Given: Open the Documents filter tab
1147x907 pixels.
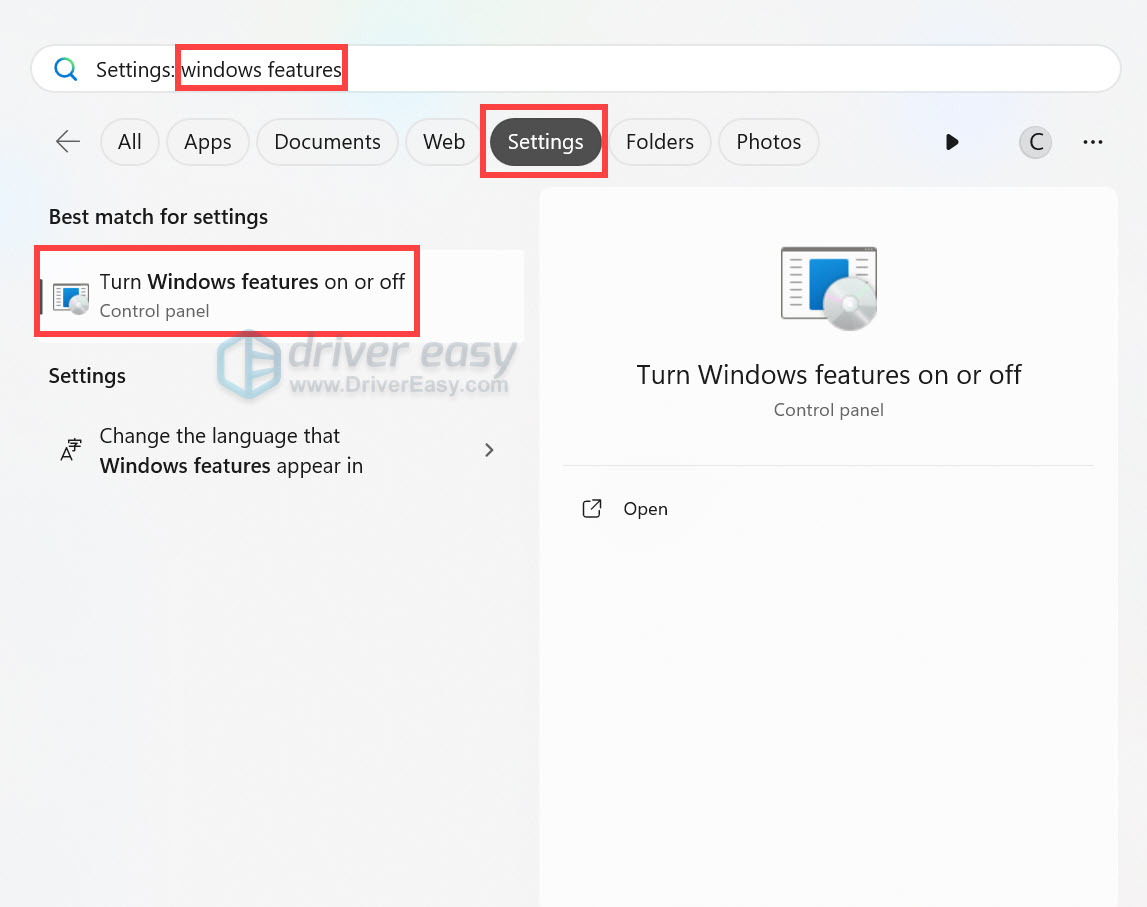Looking at the screenshot, I should (327, 142).
